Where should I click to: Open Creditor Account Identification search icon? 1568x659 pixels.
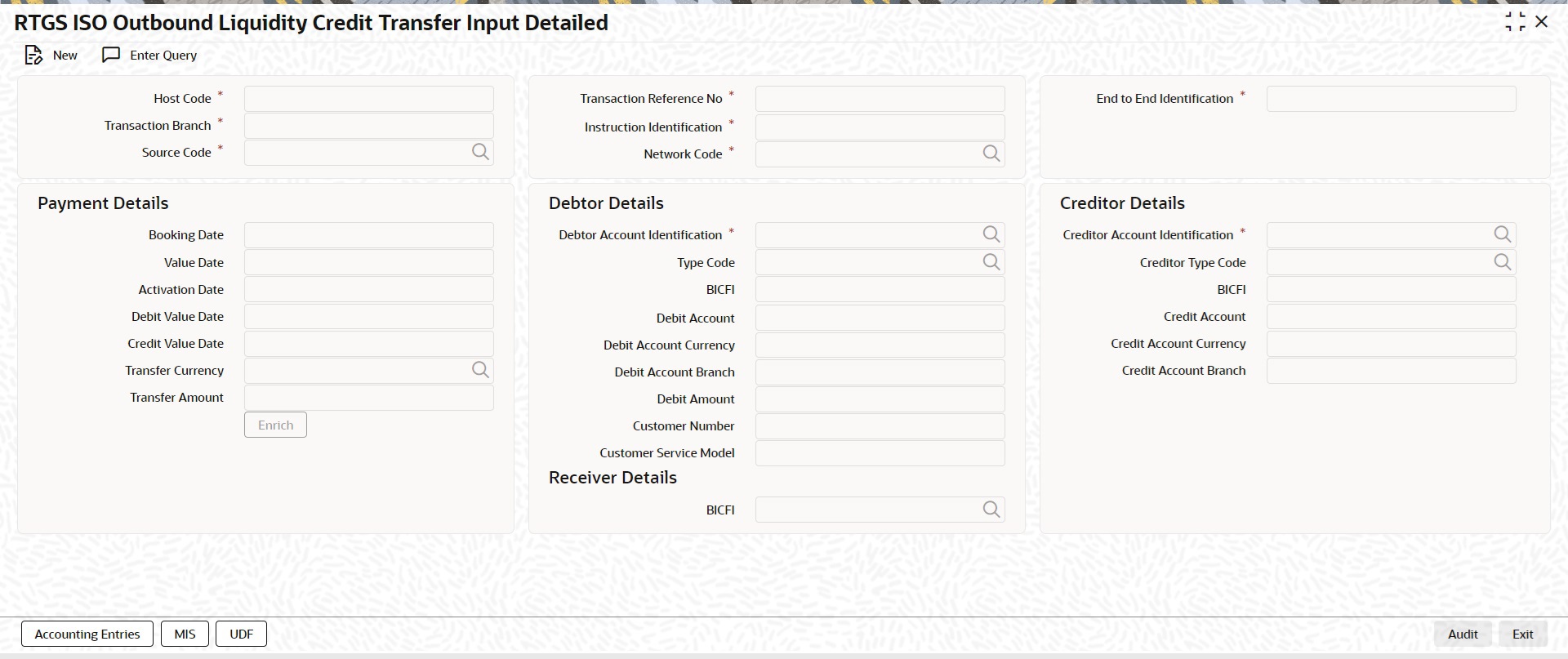click(x=1503, y=234)
